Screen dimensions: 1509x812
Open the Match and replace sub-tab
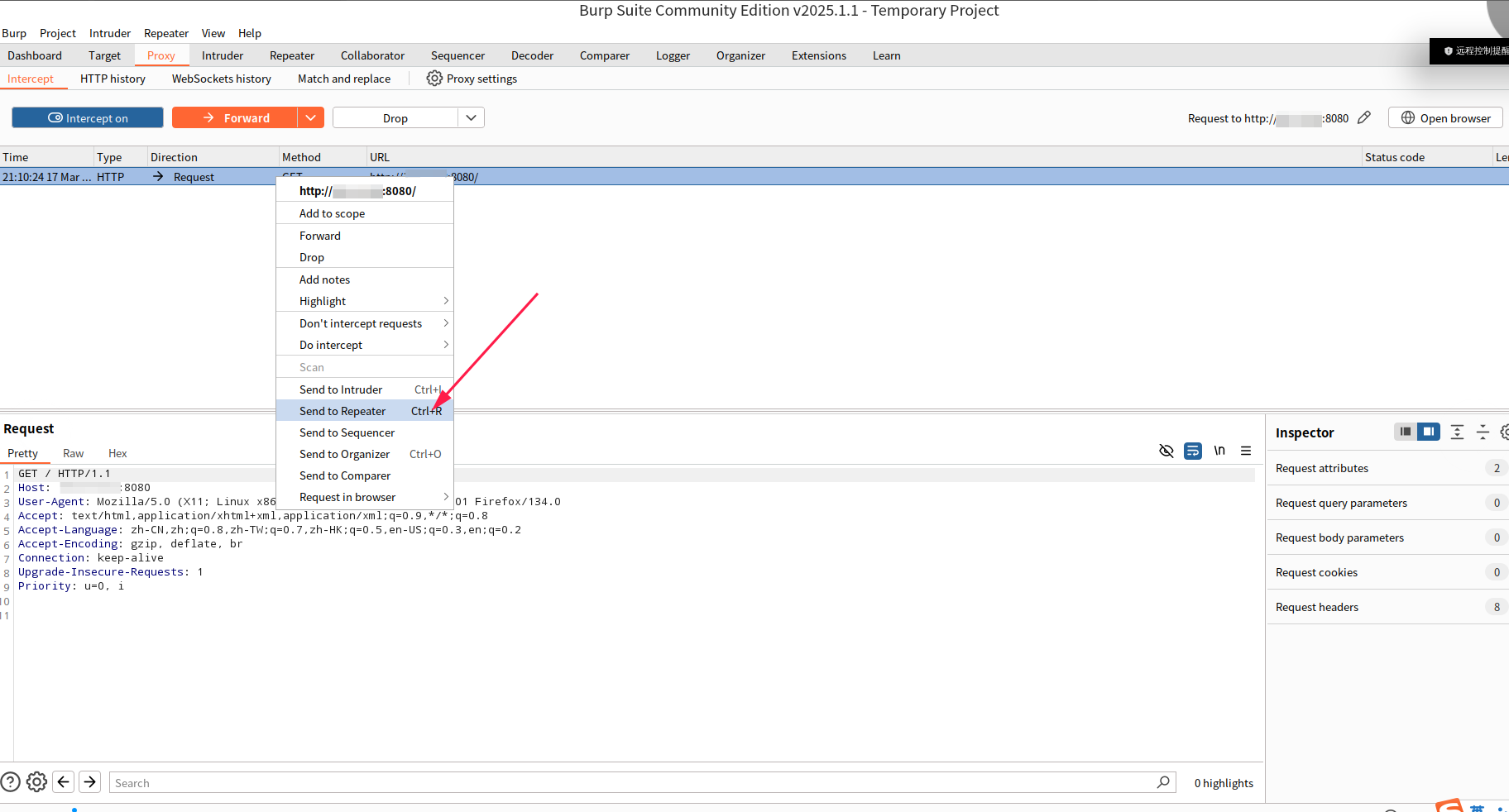(x=344, y=79)
